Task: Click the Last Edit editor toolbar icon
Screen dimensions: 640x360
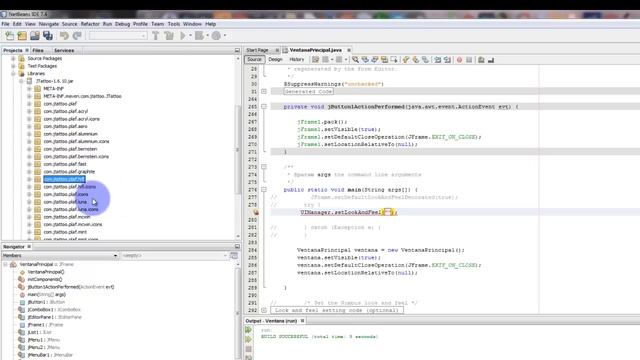Action: click(316, 60)
